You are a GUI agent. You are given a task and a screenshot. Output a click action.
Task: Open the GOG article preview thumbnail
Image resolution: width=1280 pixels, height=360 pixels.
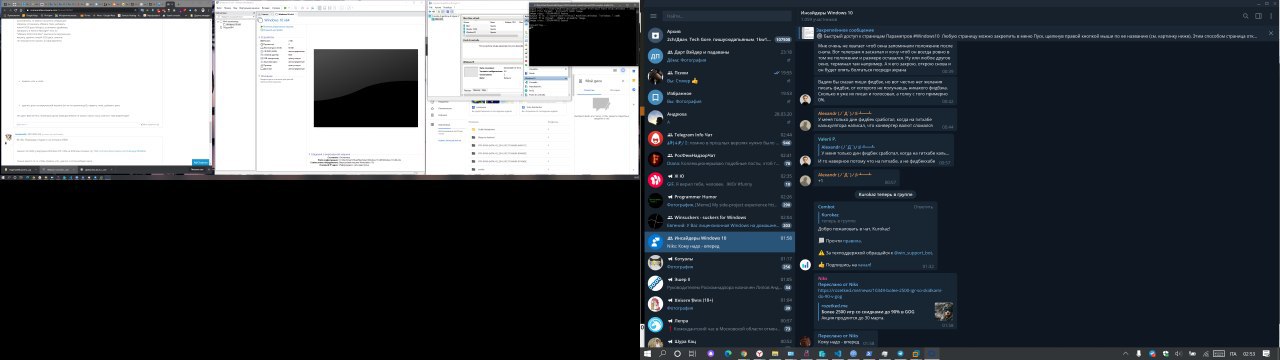point(943,312)
